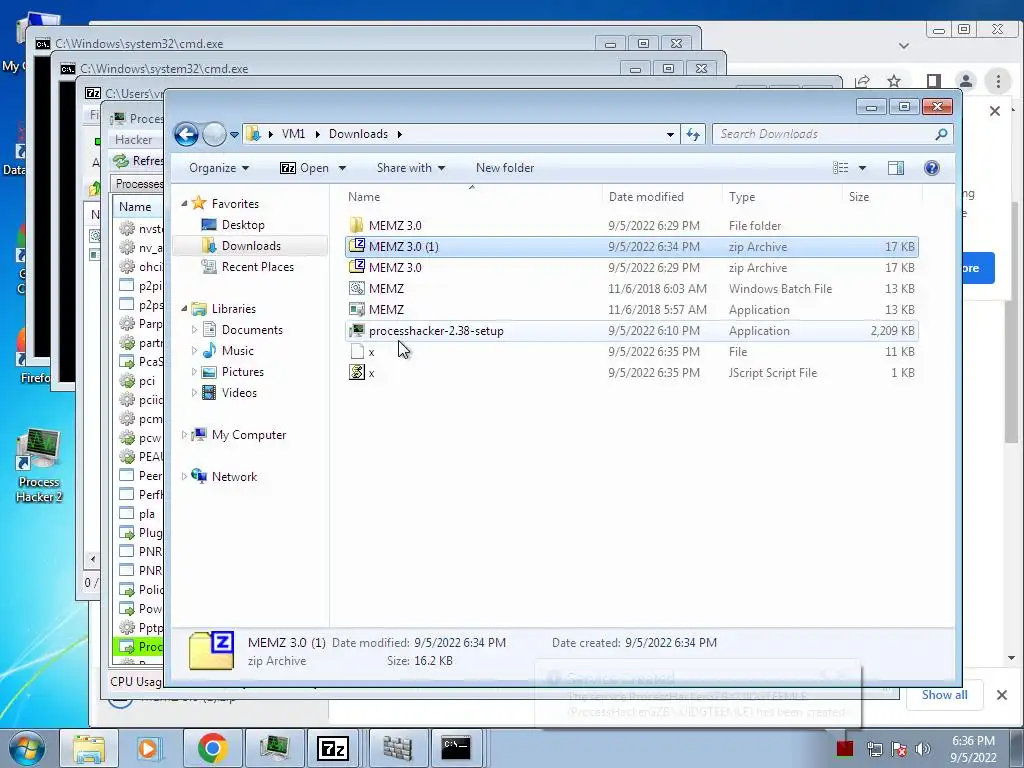Switch to firewall app on taskbar
This screenshot has width=1024, height=768.
(397, 748)
